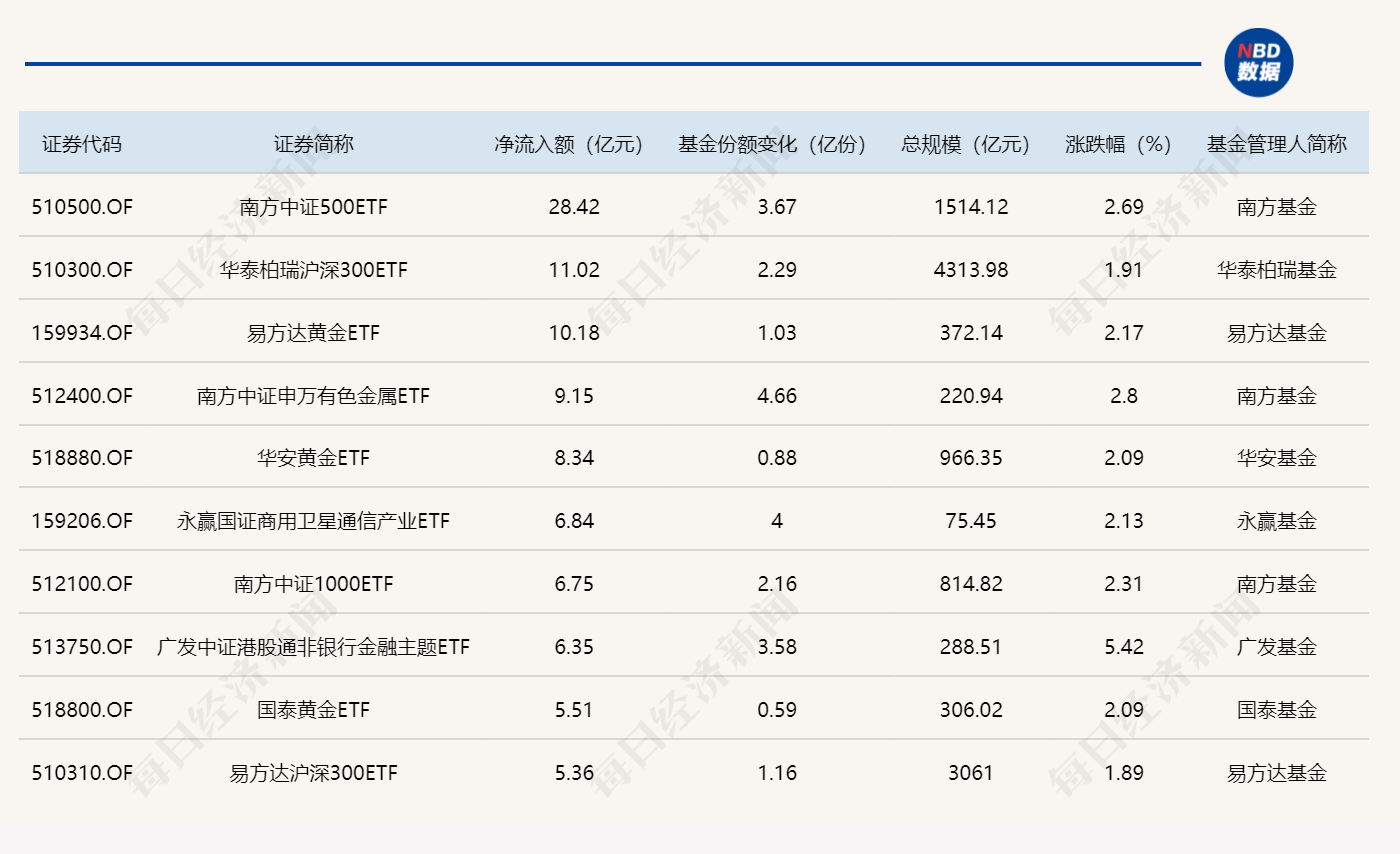Click security code 512100.OF

click(x=82, y=584)
